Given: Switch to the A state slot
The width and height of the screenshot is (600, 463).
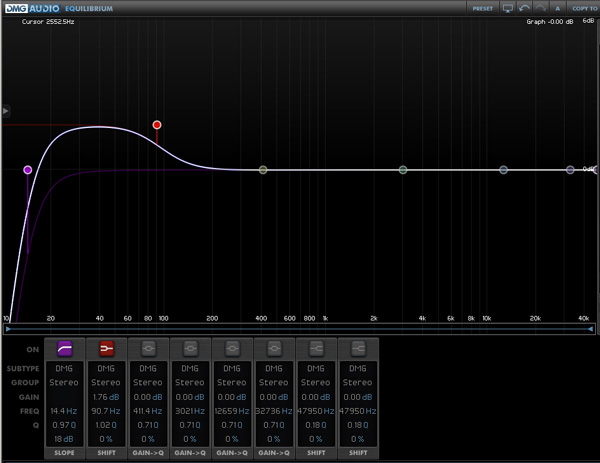Looking at the screenshot, I should pyautogui.click(x=558, y=8).
